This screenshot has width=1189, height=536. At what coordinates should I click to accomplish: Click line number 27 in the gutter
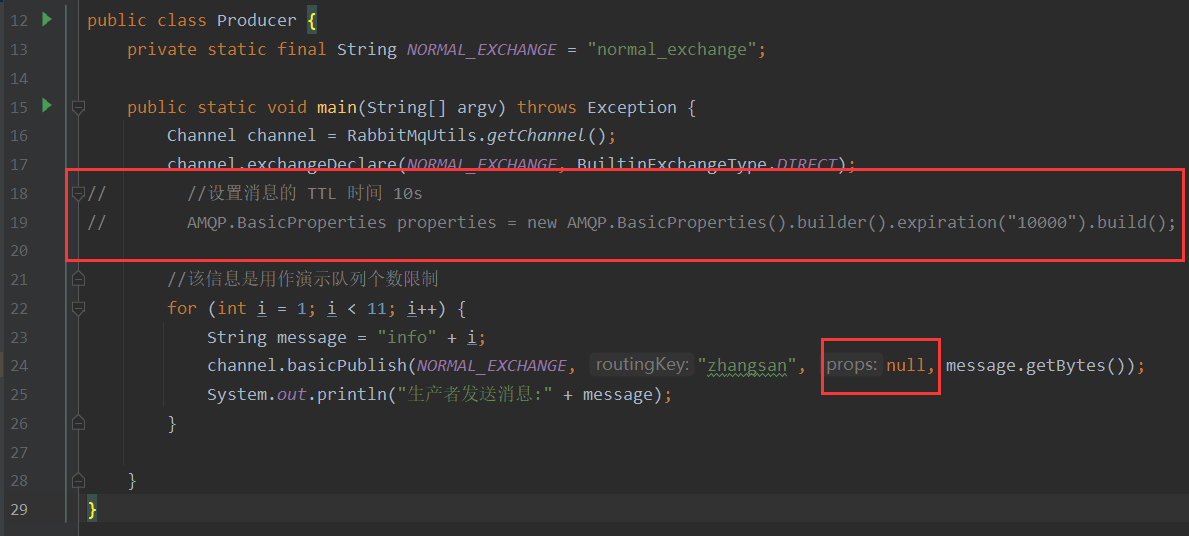coord(20,452)
